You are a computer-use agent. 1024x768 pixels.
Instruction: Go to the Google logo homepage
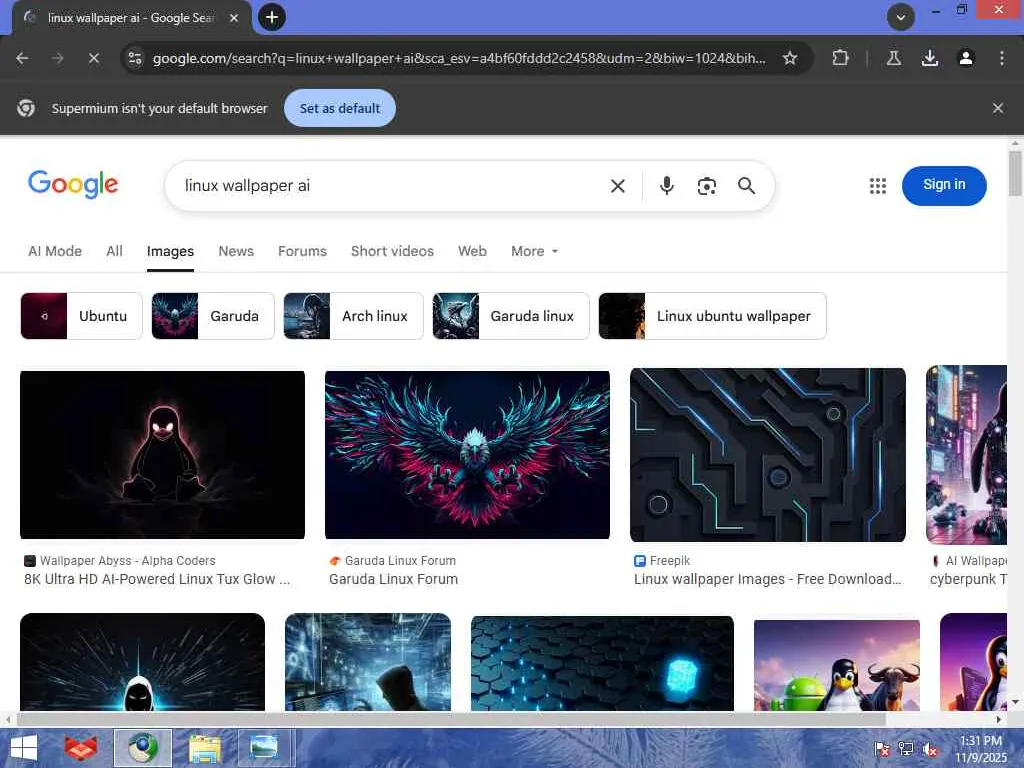(73, 184)
